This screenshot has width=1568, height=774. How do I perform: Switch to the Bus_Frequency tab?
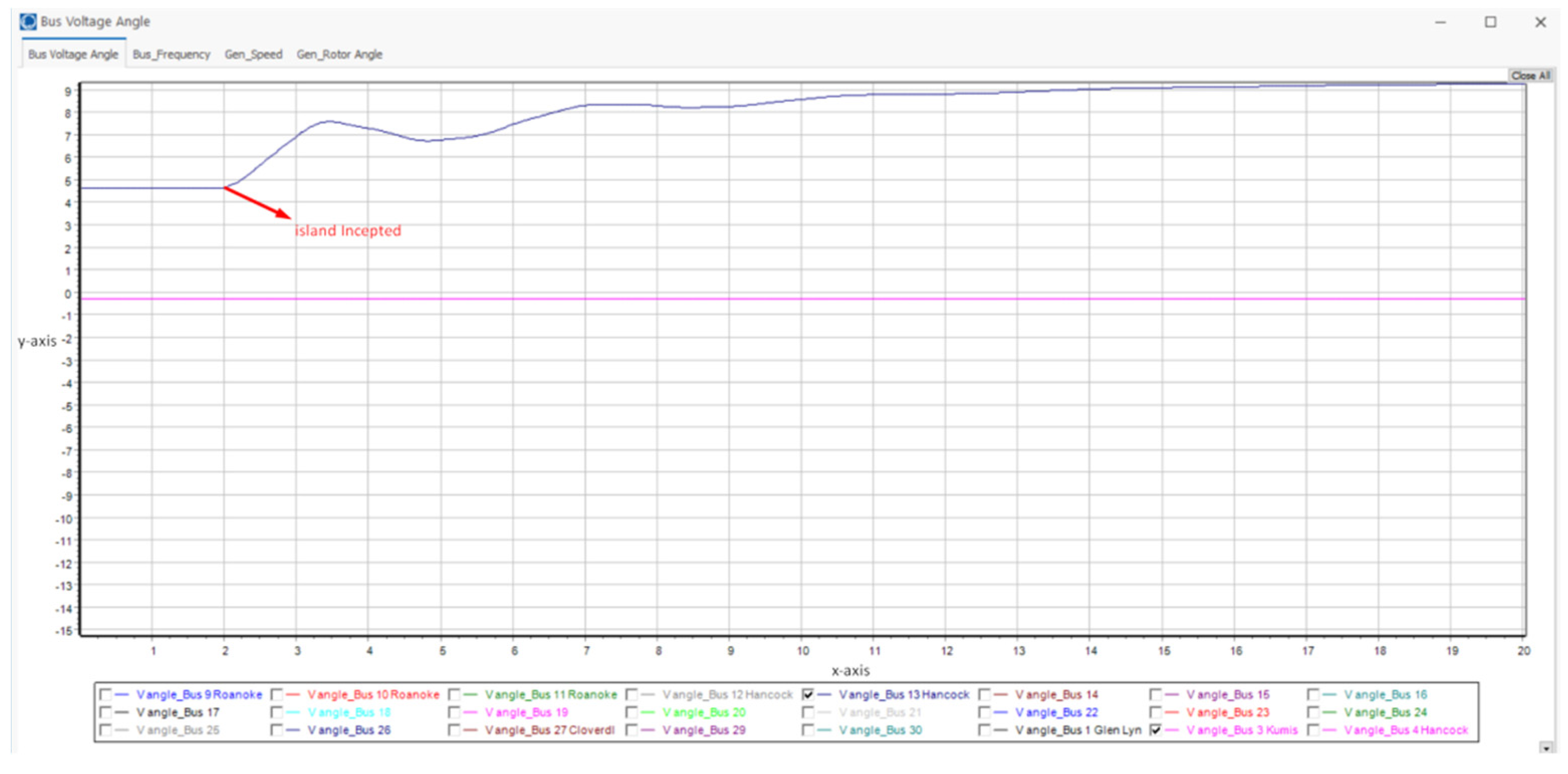171,54
